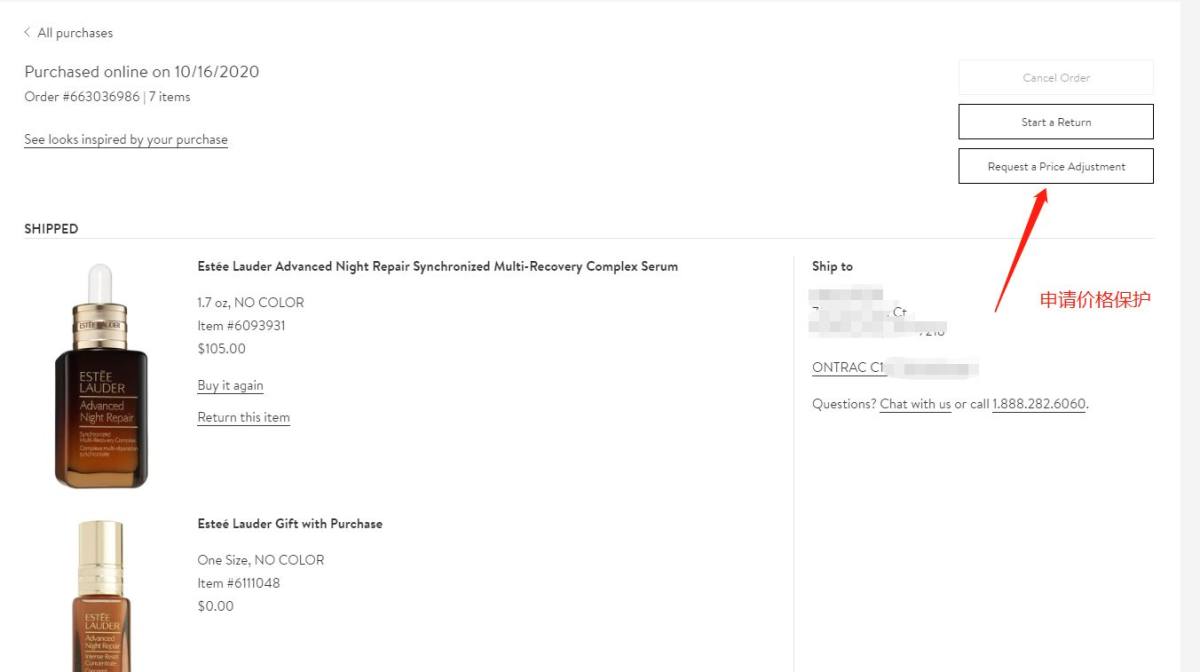
Task: Click the Estee Lauder Gift with Purchase title
Action: coord(290,524)
